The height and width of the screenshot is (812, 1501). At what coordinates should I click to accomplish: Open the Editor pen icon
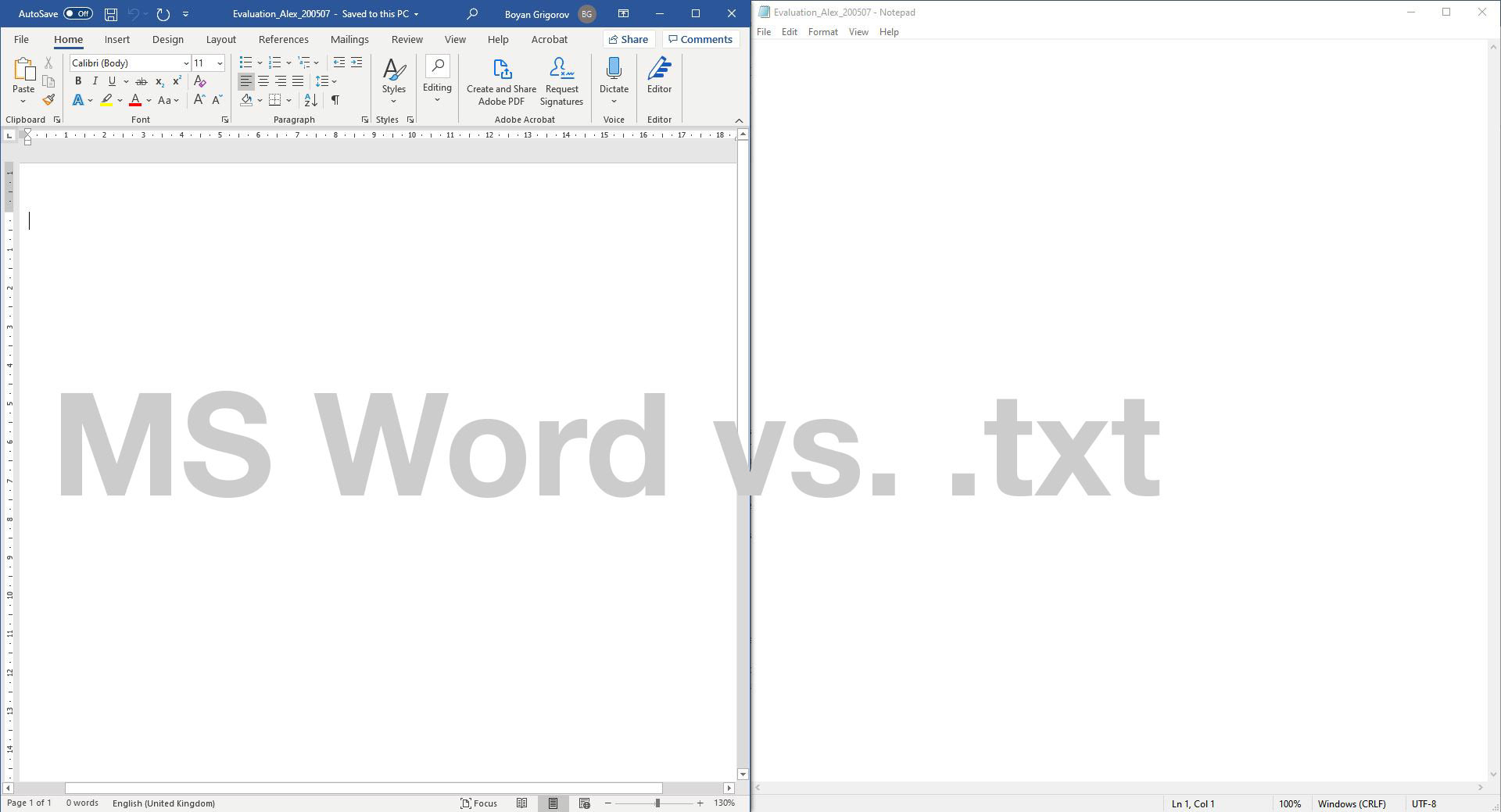[x=659, y=69]
